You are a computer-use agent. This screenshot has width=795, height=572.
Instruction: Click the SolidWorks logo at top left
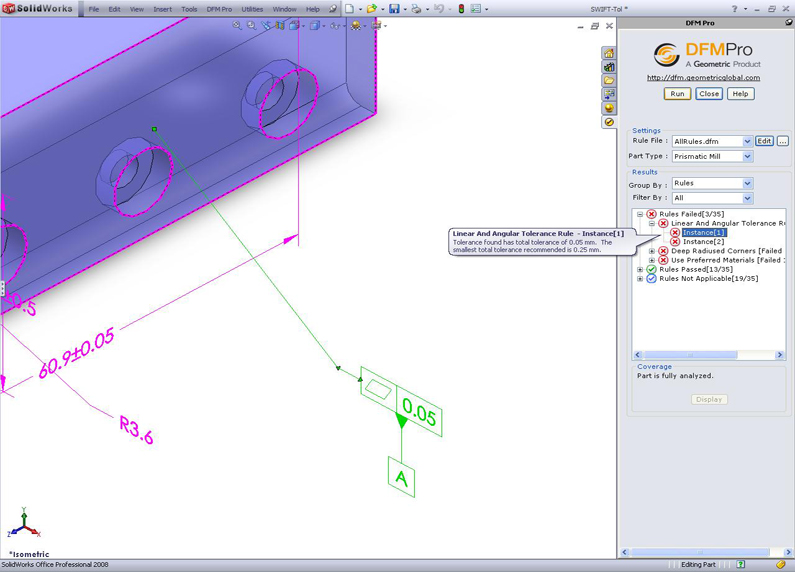coord(38,9)
